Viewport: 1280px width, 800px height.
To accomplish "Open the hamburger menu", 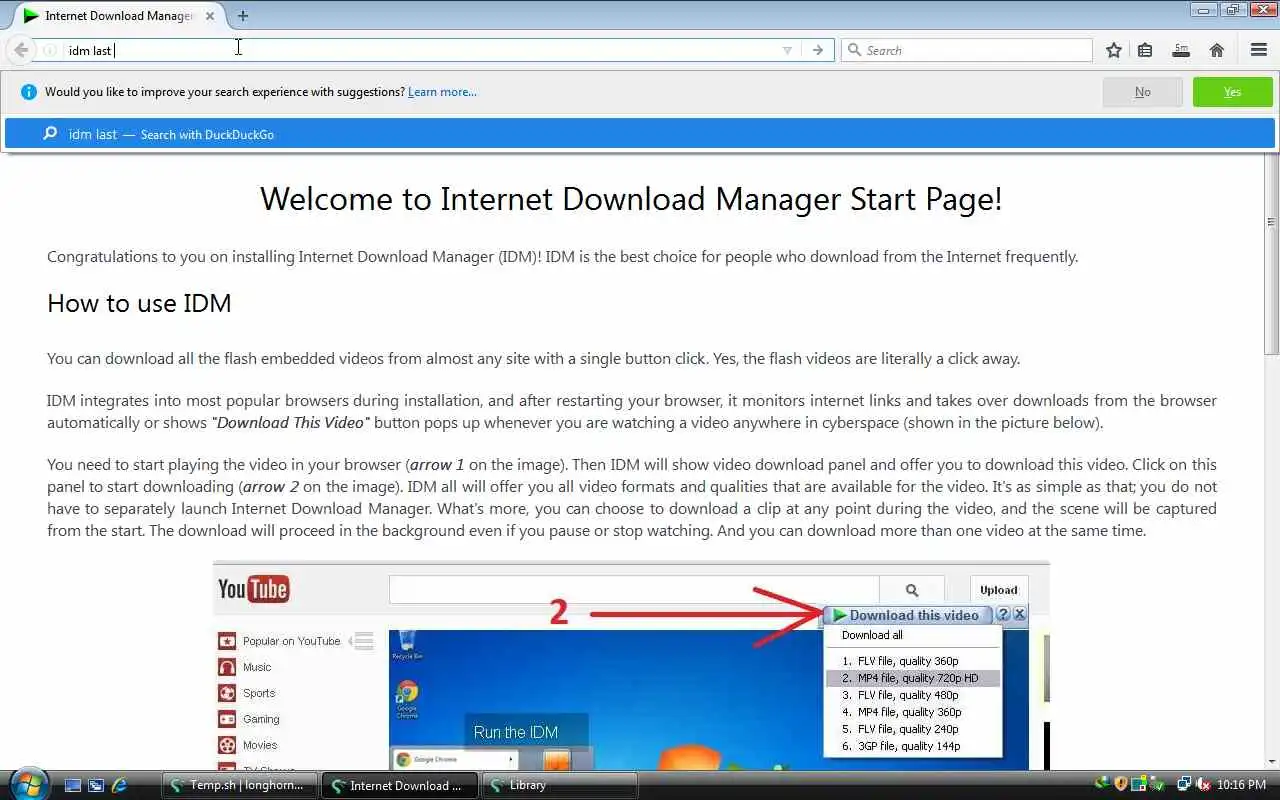I will (x=1259, y=50).
